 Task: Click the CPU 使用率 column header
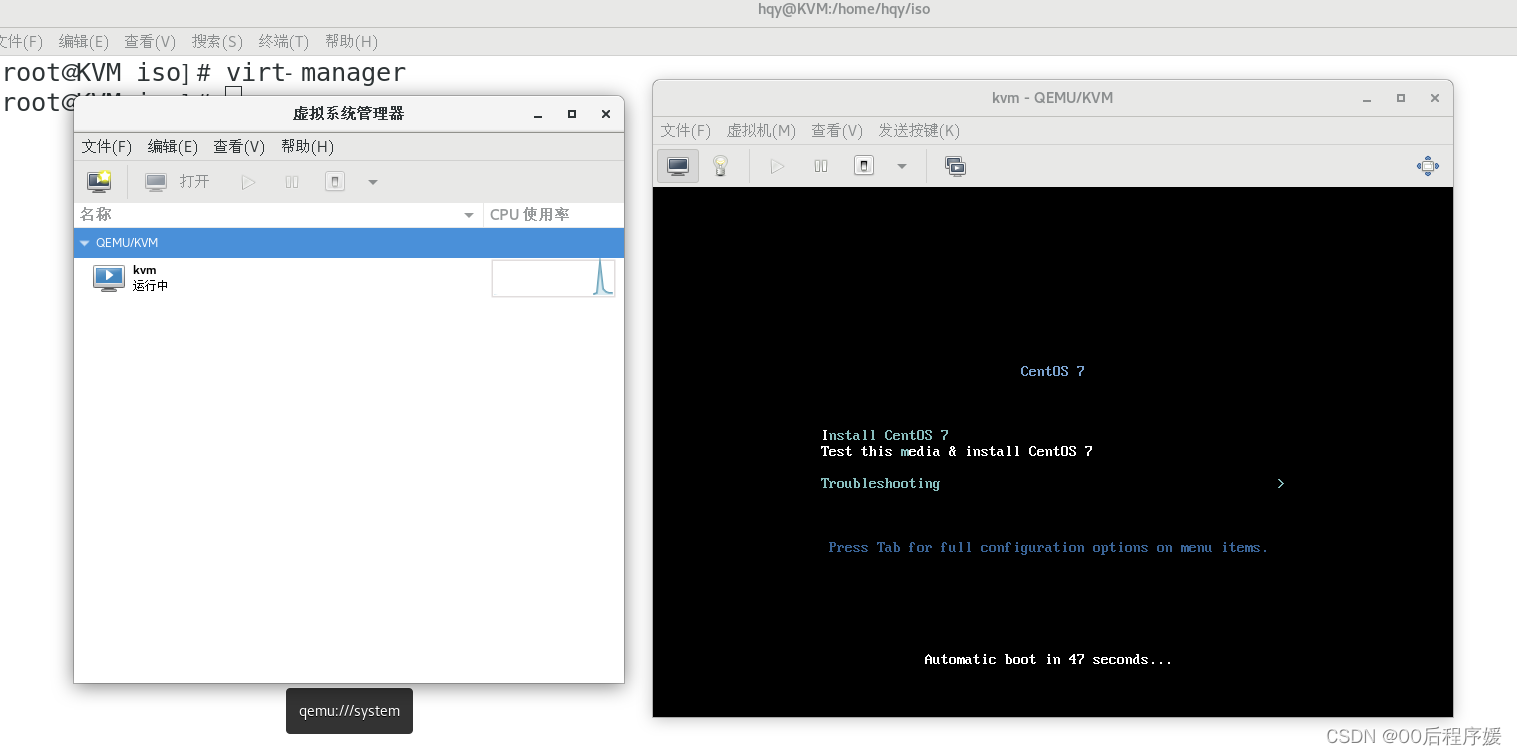553,214
